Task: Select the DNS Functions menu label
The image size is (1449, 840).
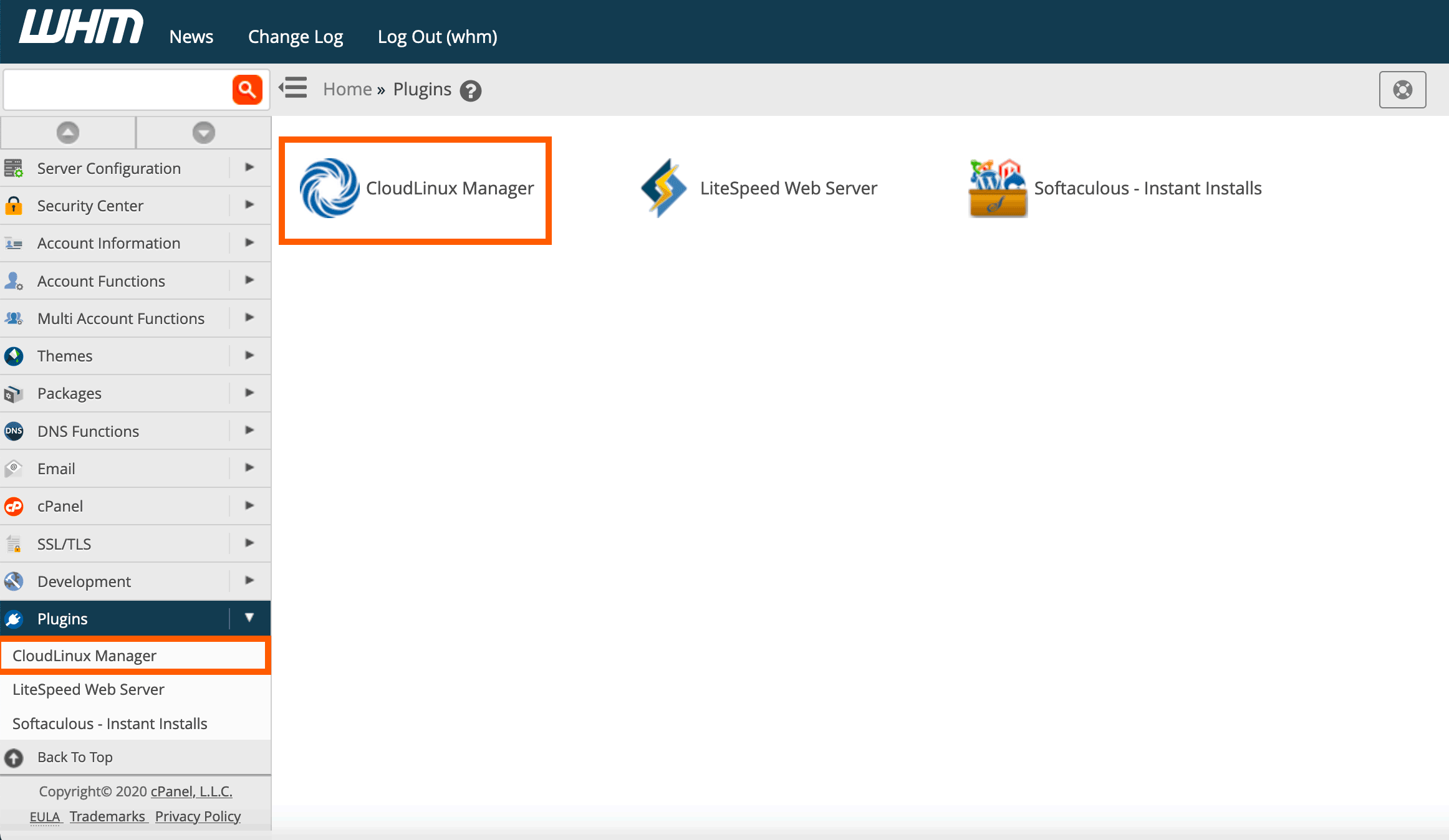Action: pyautogui.click(x=89, y=431)
